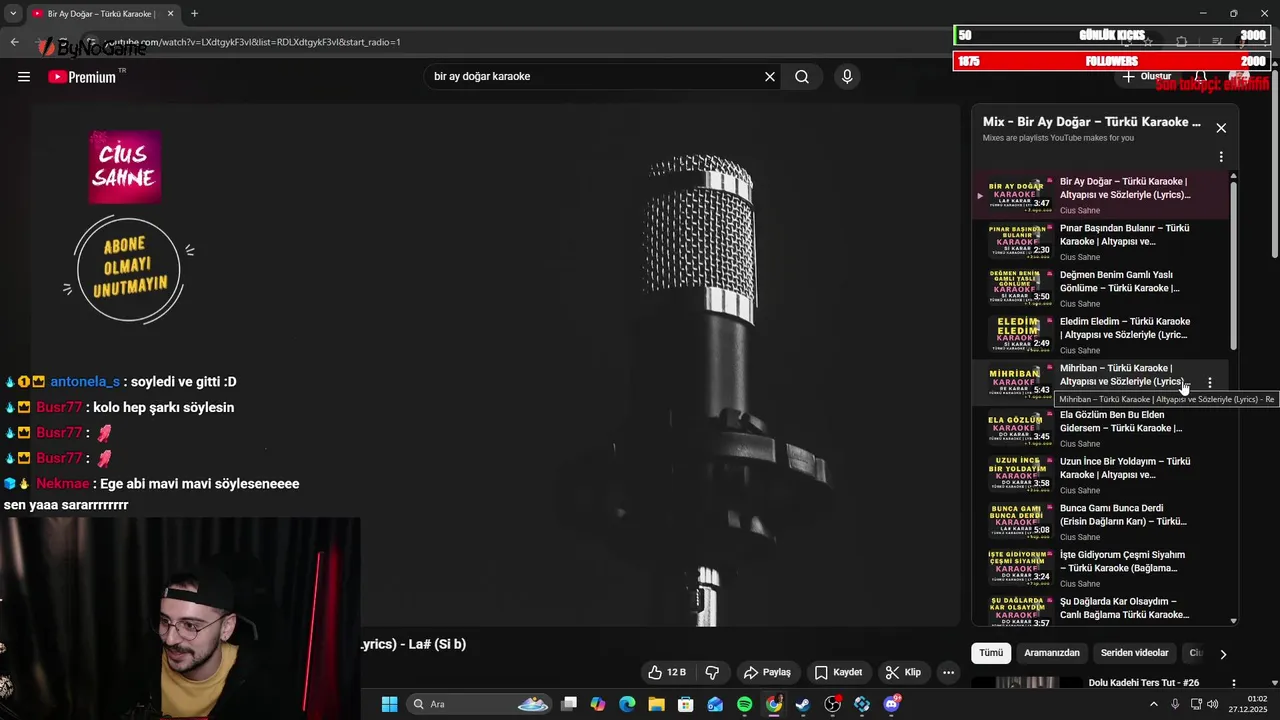
Task: Open options for Dolu Kadehi Ters Tut
Action: 1233,684
